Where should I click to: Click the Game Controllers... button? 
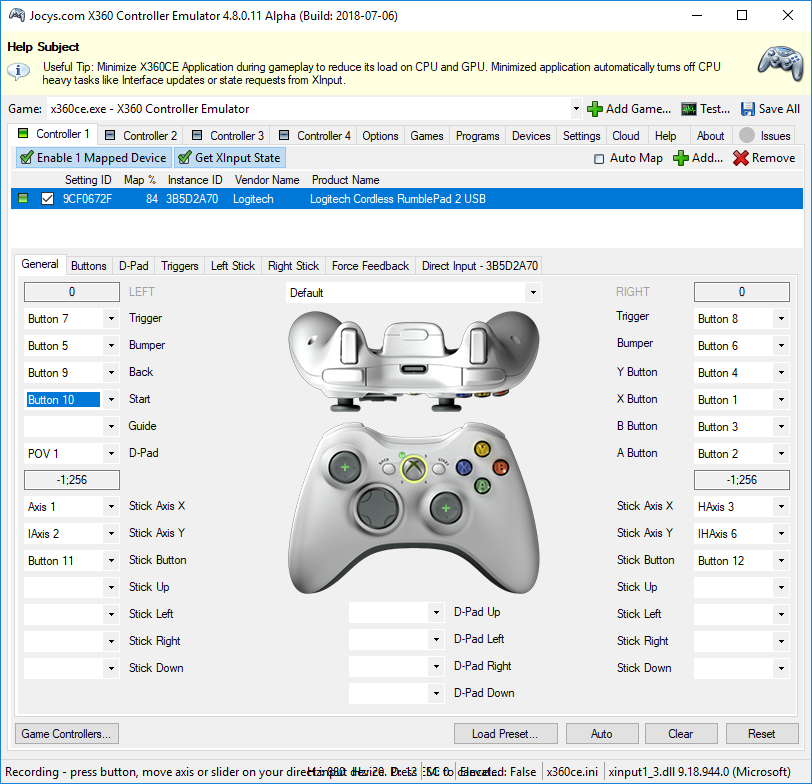[x=66, y=734]
